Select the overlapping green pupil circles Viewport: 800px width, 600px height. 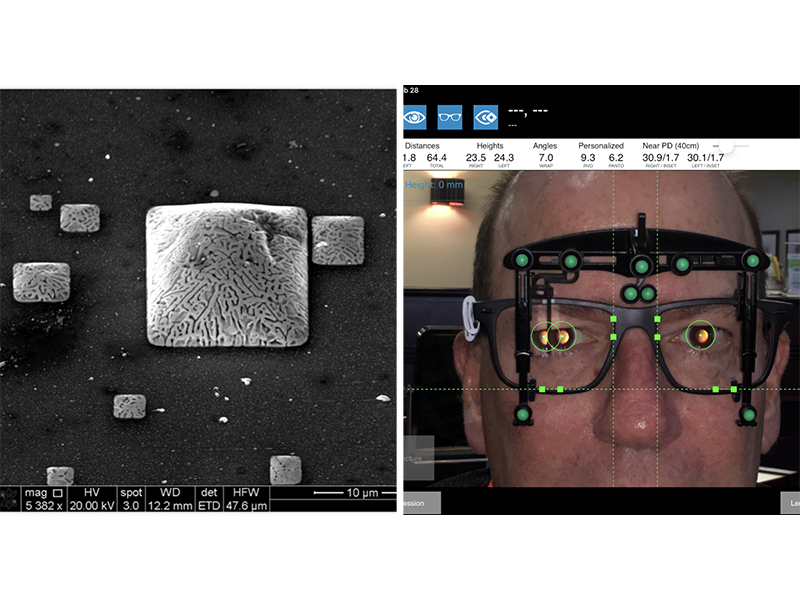pyautogui.click(x=553, y=336)
